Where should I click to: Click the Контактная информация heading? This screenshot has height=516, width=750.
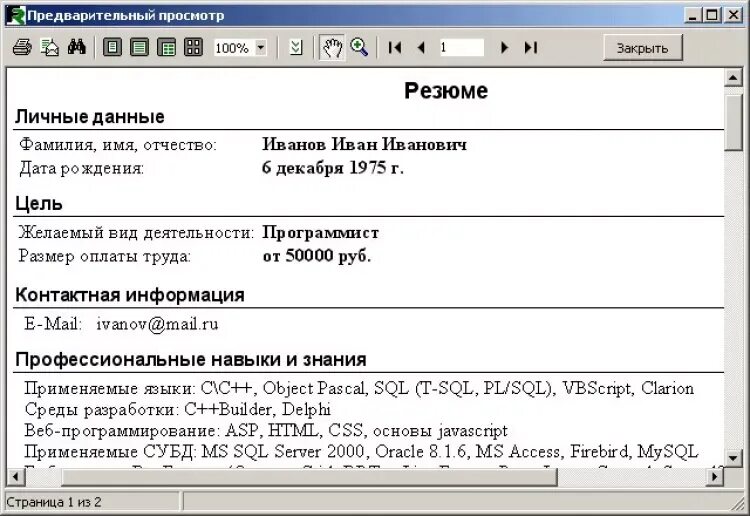(x=130, y=295)
